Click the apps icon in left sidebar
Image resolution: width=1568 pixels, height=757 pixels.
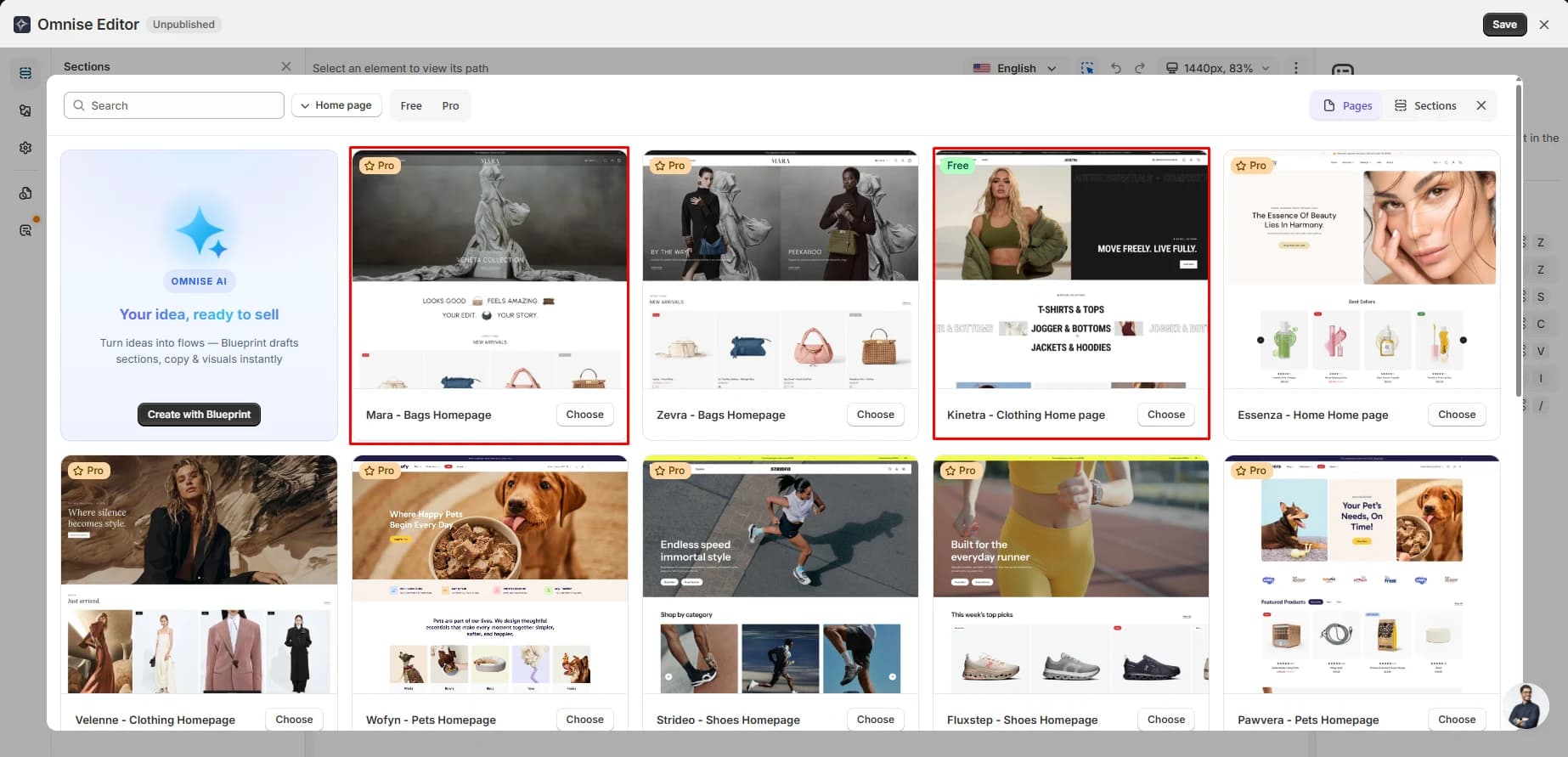click(25, 193)
